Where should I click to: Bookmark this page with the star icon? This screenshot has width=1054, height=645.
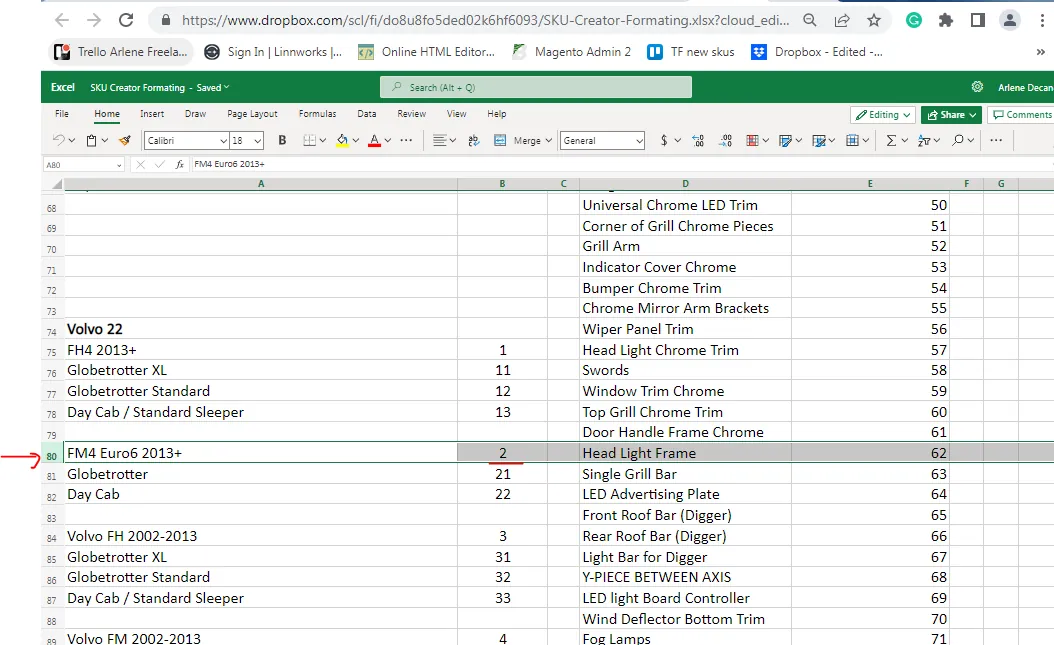tap(873, 20)
